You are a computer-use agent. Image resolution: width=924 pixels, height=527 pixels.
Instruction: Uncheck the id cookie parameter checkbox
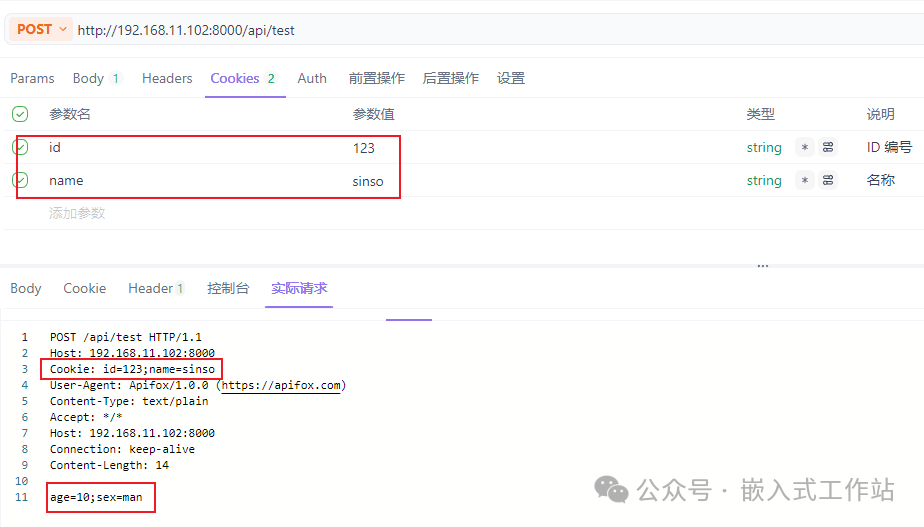pos(20,148)
